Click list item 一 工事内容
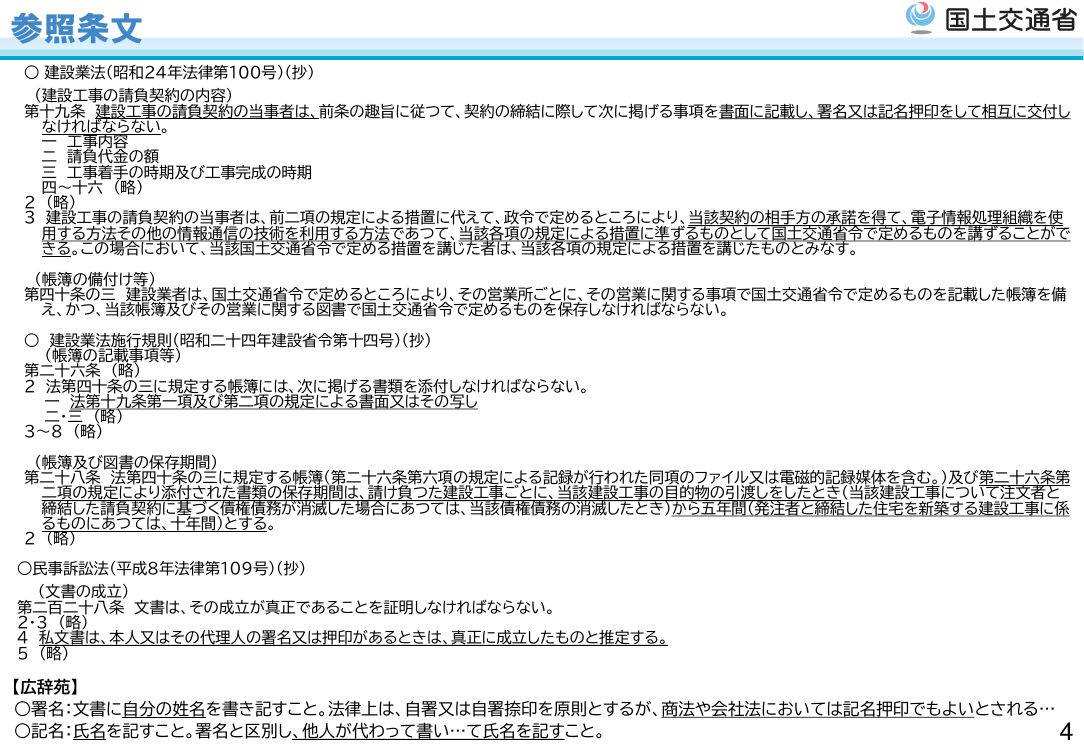 (x=85, y=142)
